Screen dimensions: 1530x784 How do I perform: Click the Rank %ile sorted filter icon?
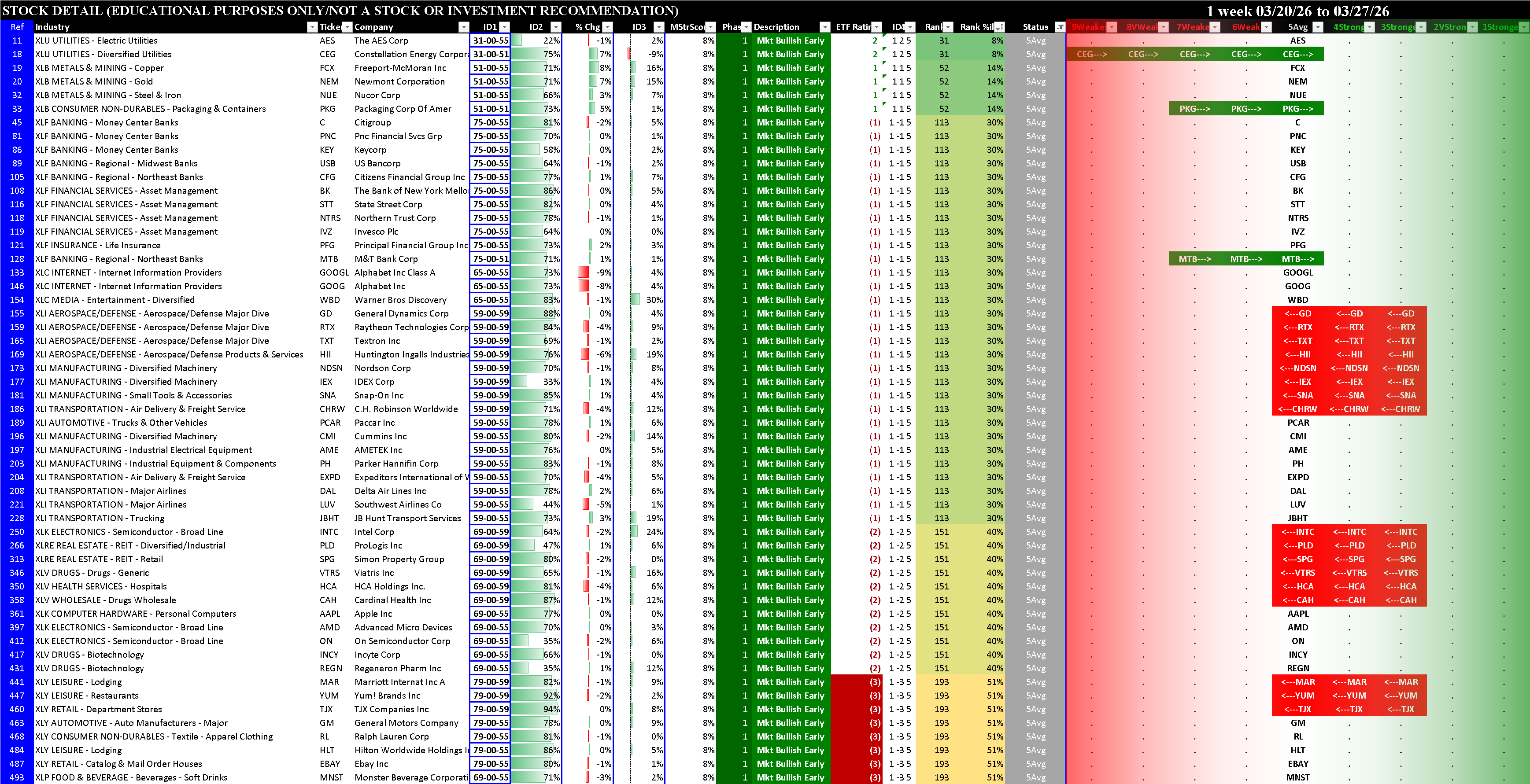[999, 27]
